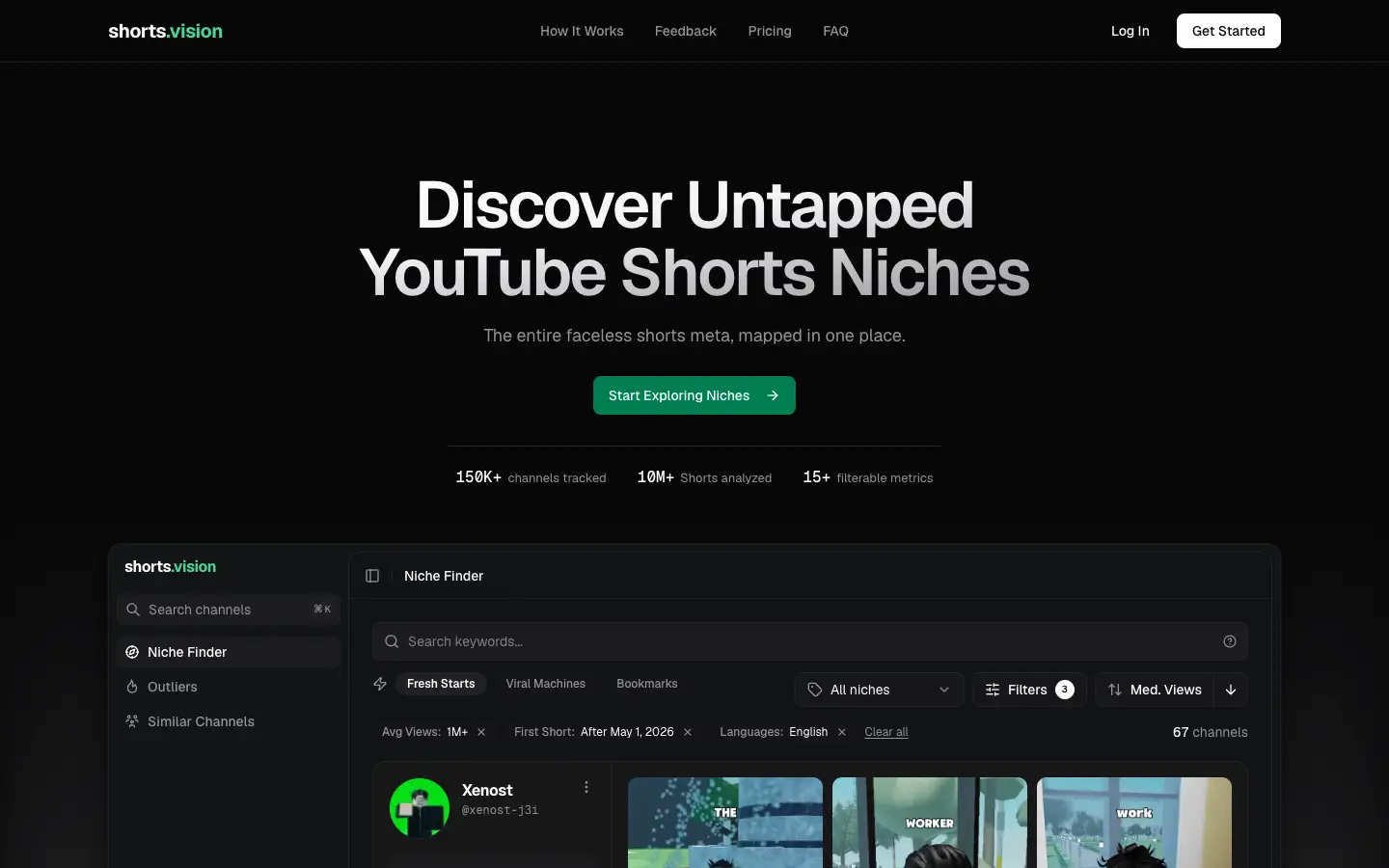Open the FAQ nav link
The width and height of the screenshot is (1389, 868).
835,31
